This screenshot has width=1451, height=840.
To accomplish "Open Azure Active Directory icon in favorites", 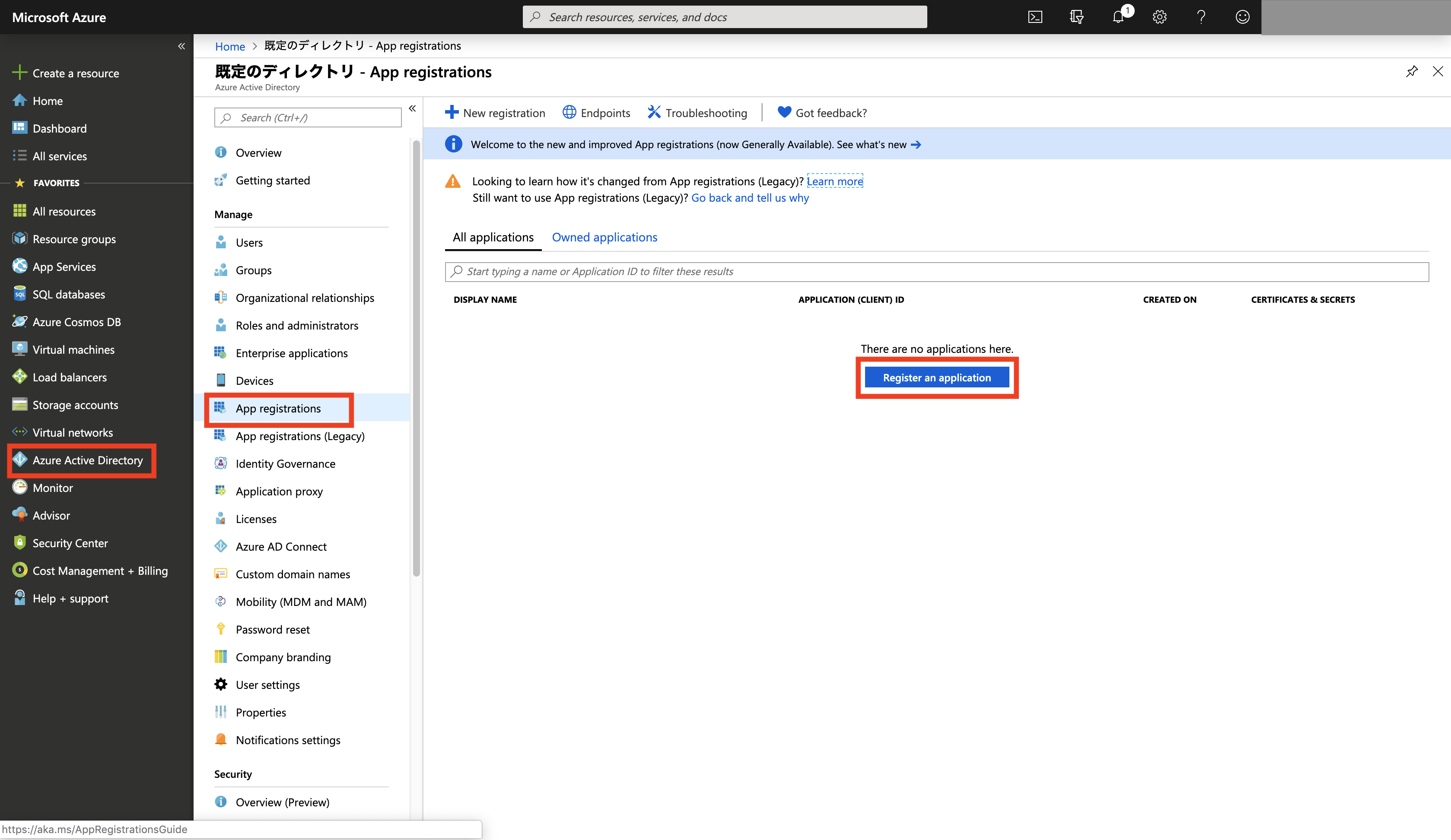I will tap(19, 459).
